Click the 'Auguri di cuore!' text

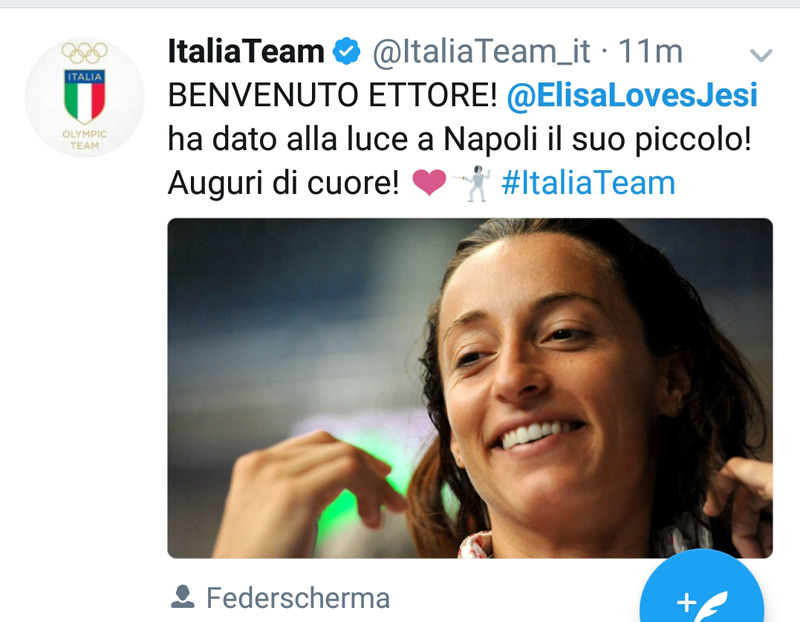(x=284, y=183)
